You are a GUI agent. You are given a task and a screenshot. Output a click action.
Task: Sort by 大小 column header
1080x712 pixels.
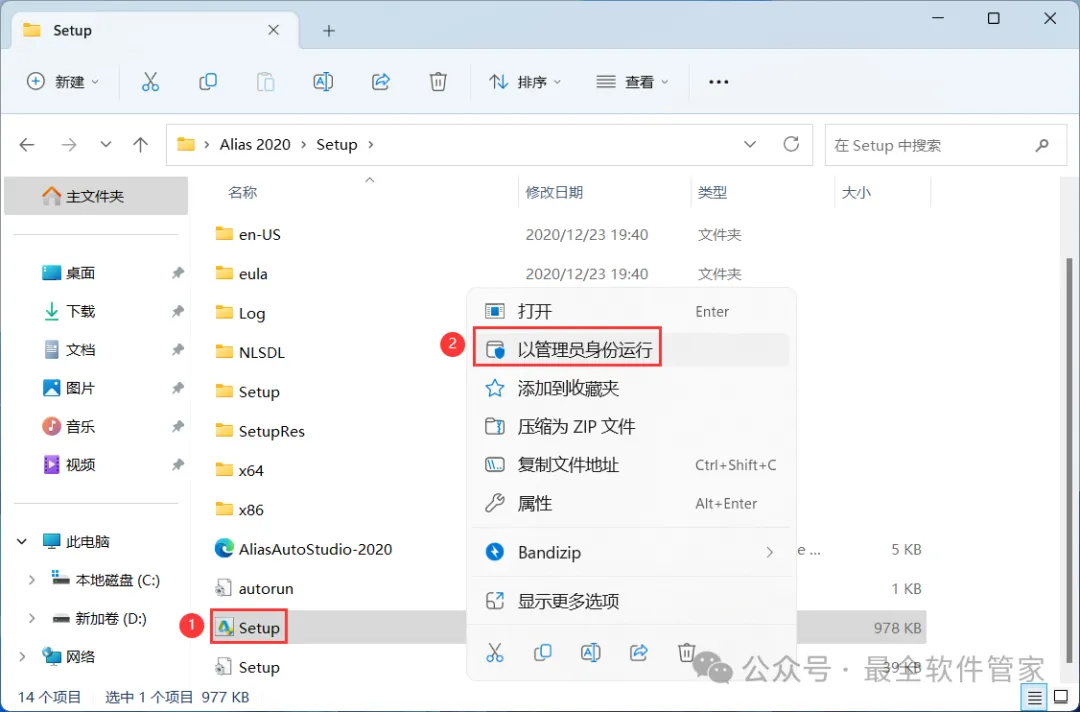pos(856,193)
